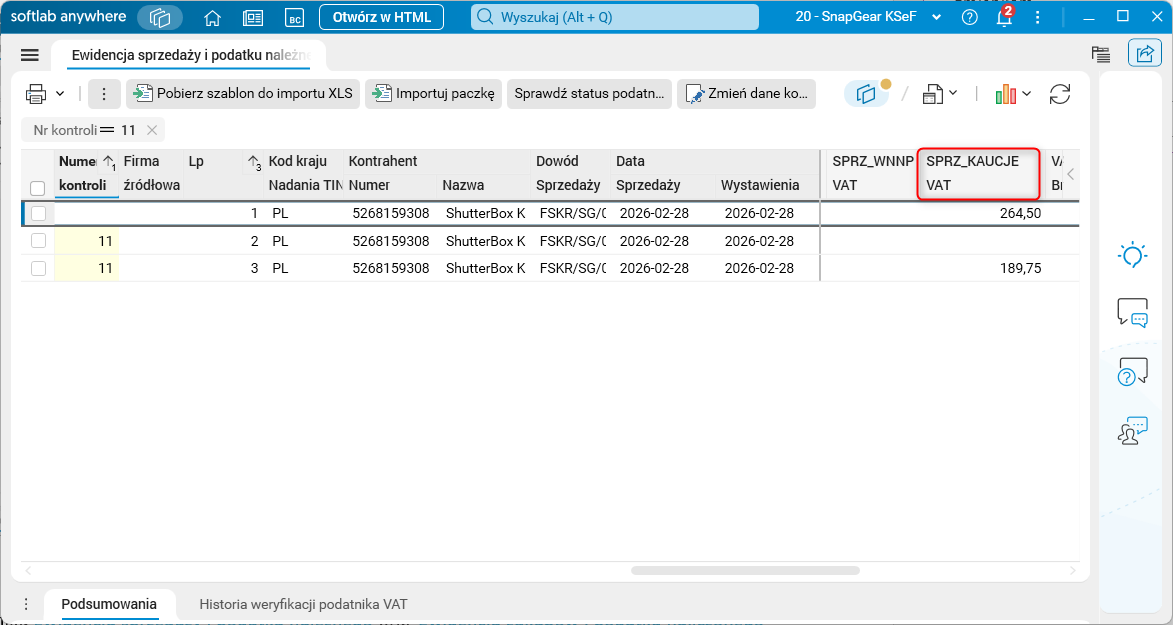
Task: Expand the columns using the header chevron arrow
Action: click(x=1071, y=174)
